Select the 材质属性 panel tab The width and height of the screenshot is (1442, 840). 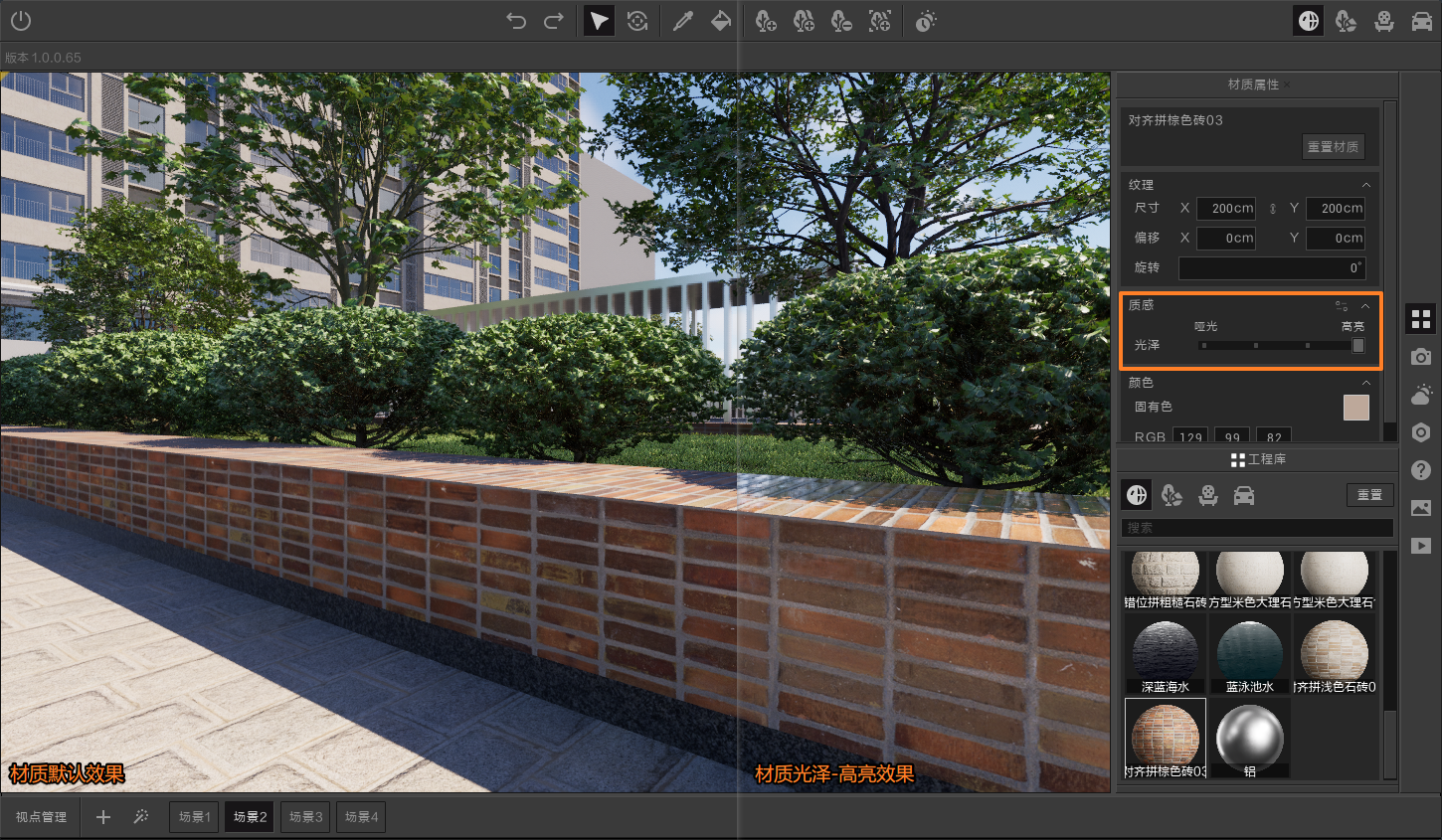1253,84
